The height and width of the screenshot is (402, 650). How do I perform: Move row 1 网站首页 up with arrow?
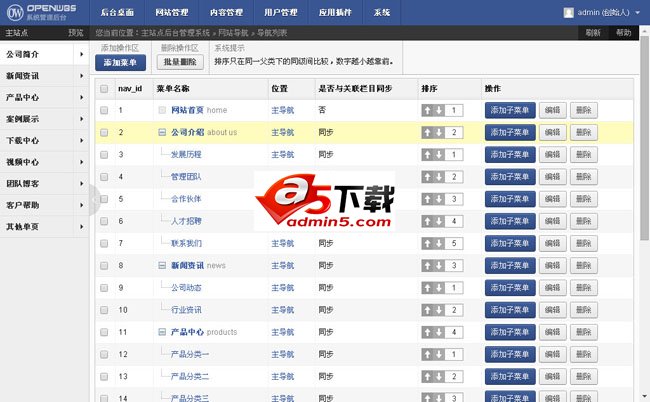tap(427, 110)
